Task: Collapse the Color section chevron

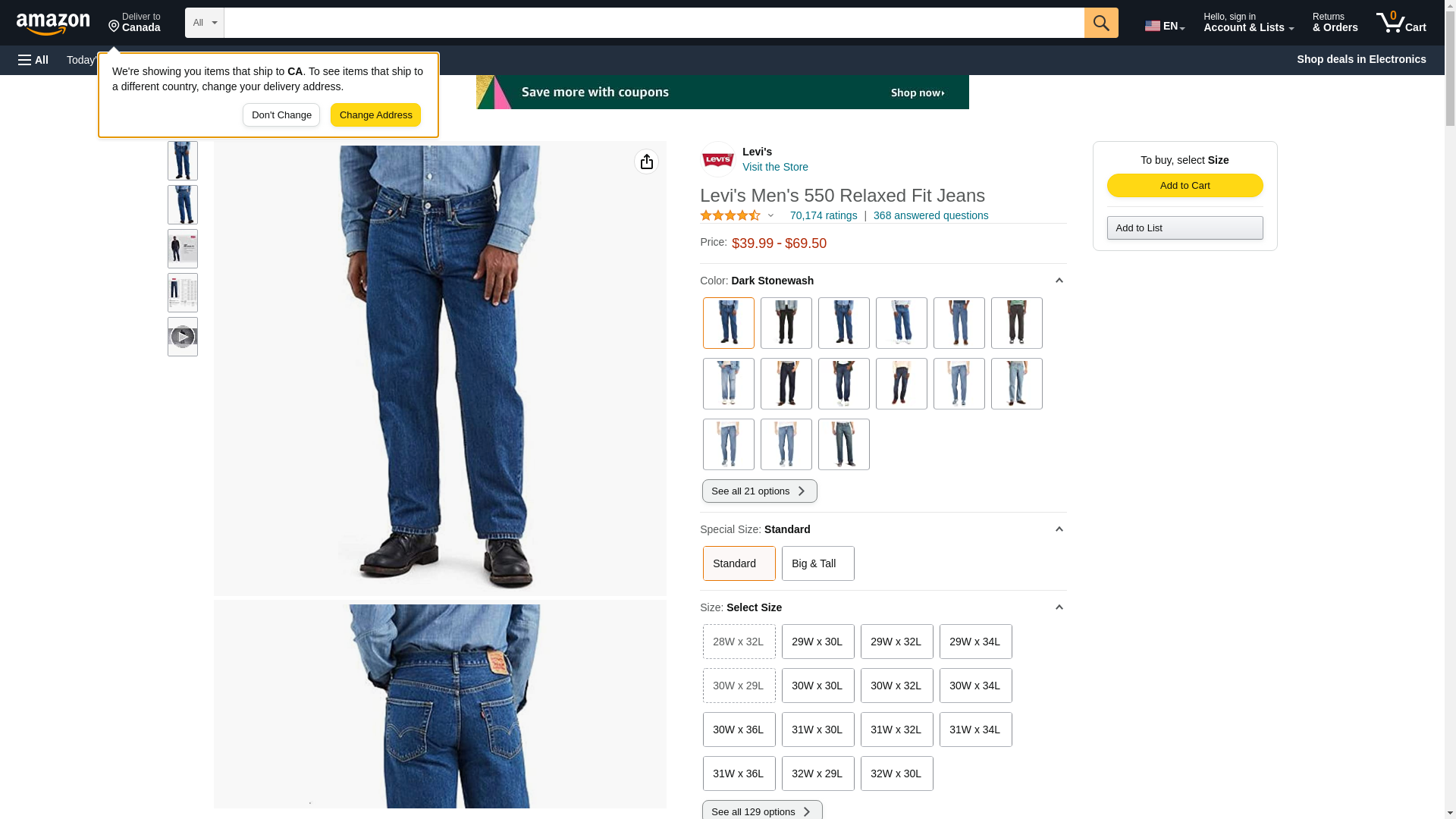Action: coord(1059,281)
